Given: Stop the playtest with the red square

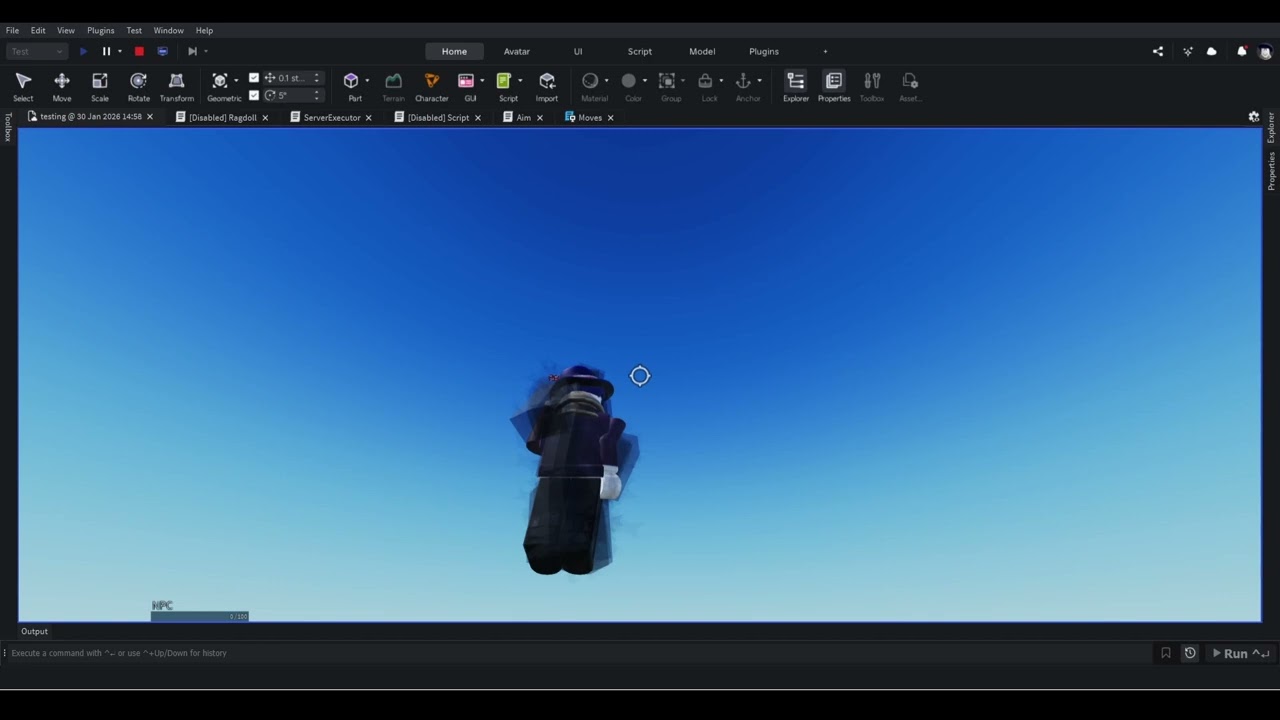Looking at the screenshot, I should pyautogui.click(x=139, y=51).
